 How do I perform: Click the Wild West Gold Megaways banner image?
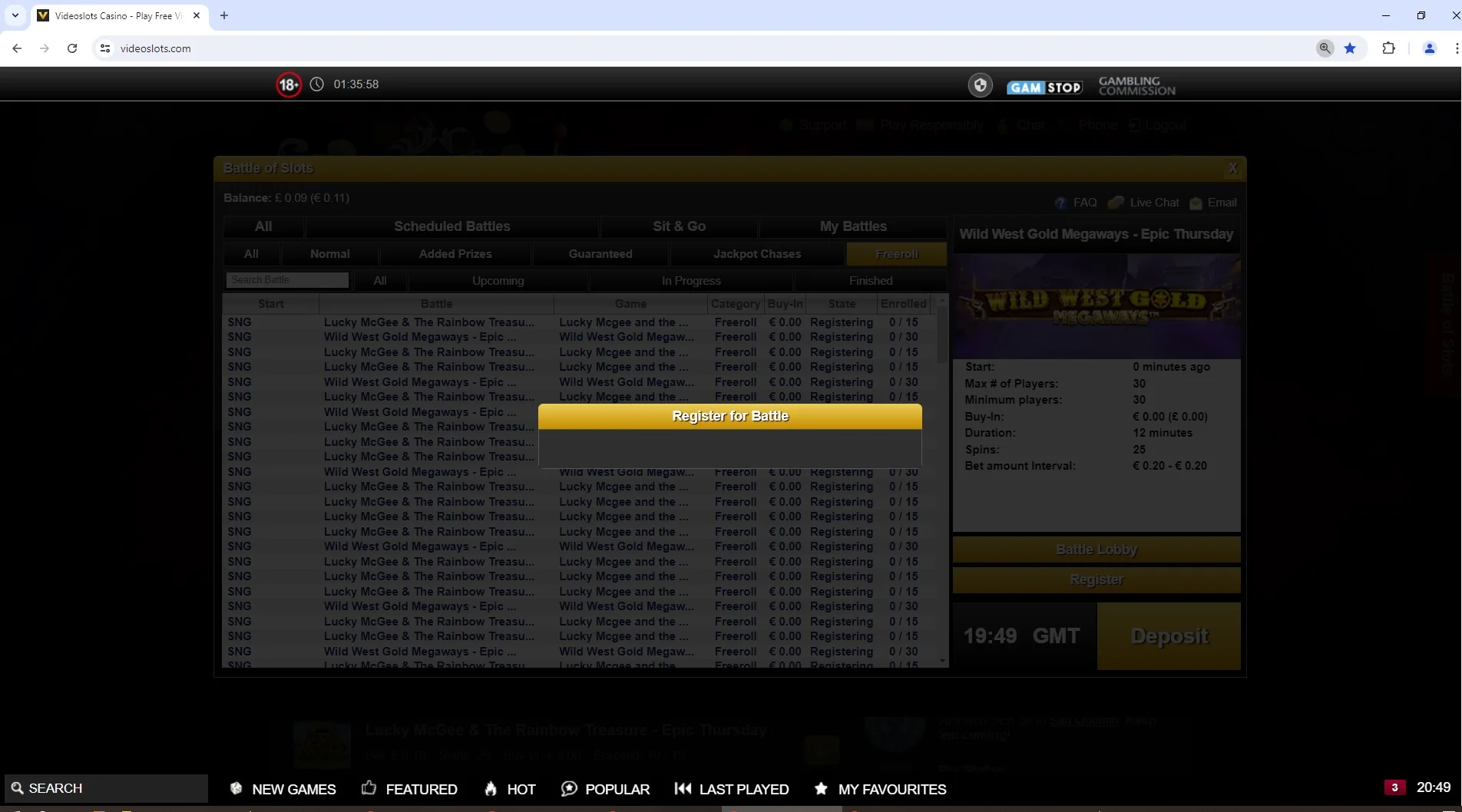pyautogui.click(x=1096, y=306)
